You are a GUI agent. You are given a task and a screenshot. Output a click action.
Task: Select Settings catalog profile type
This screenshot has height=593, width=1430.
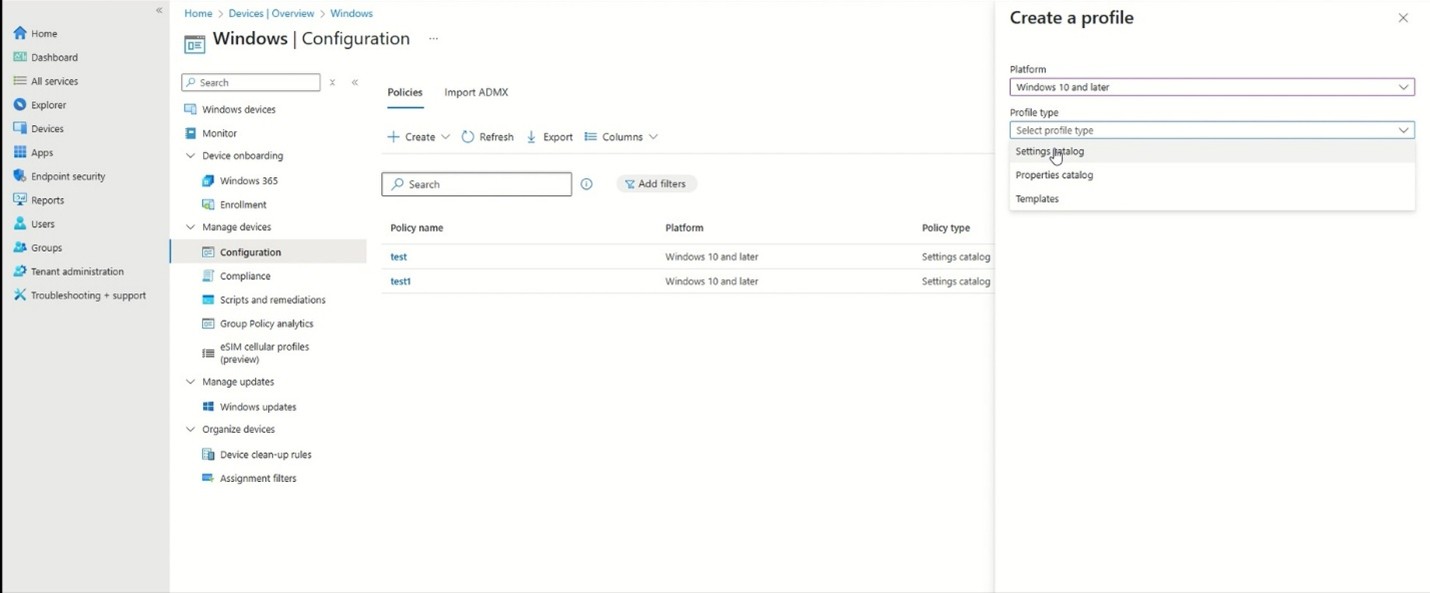click(1049, 151)
